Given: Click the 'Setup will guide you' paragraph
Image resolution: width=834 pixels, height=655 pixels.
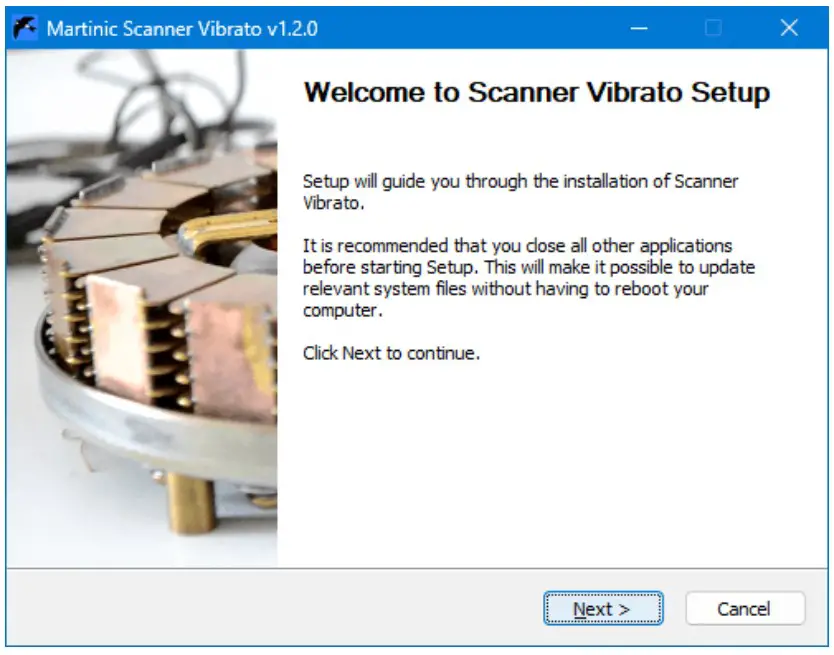Looking at the screenshot, I should pyautogui.click(x=520, y=191).
